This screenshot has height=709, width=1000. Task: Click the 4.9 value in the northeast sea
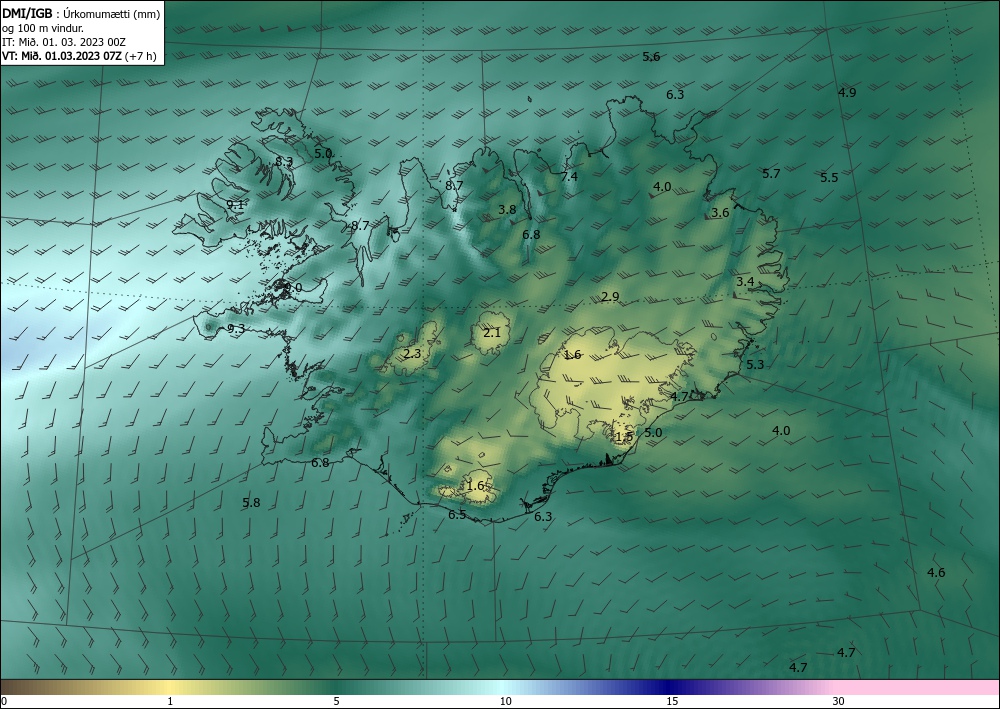point(847,92)
